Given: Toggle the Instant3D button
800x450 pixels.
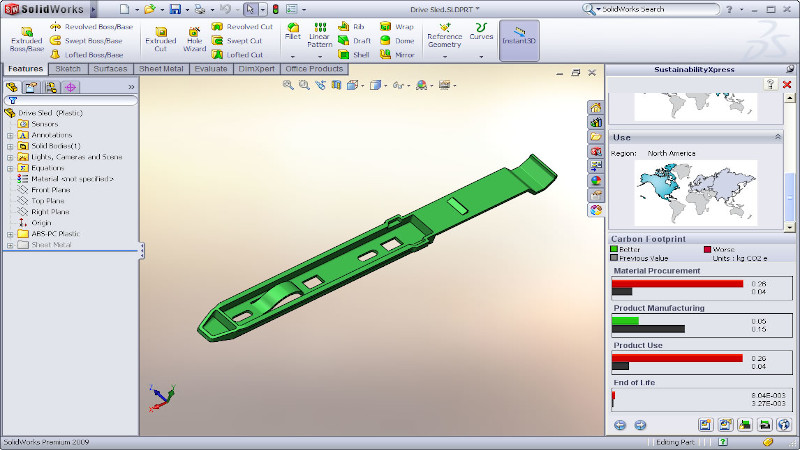Looking at the screenshot, I should point(519,40).
